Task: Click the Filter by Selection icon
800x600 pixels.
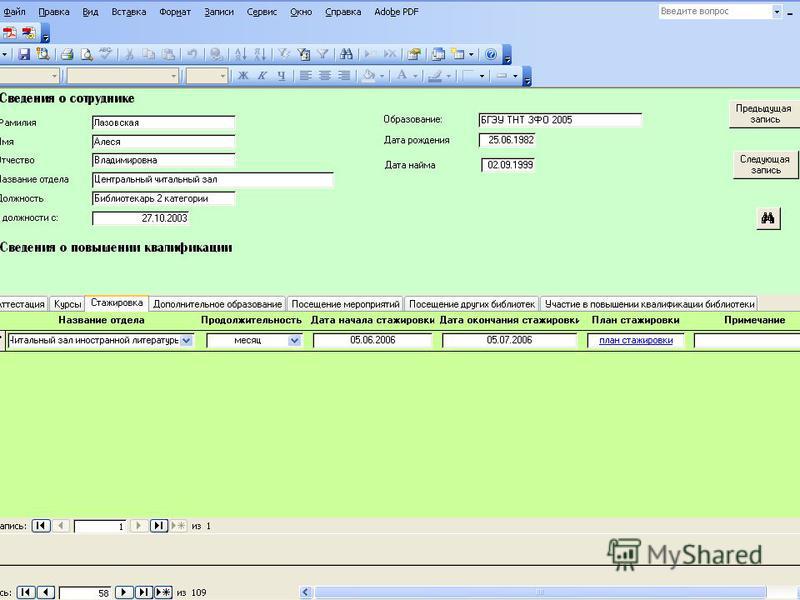Action: coord(284,54)
